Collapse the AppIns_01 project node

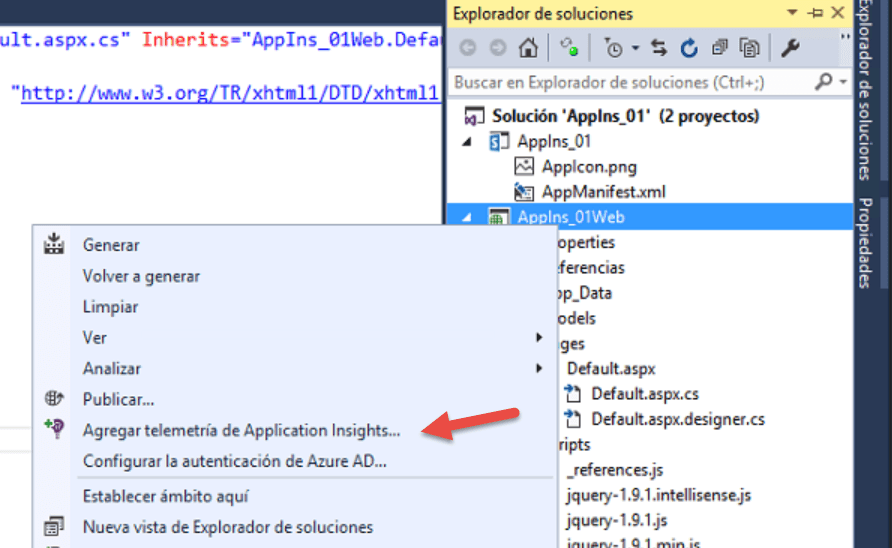tap(467, 142)
